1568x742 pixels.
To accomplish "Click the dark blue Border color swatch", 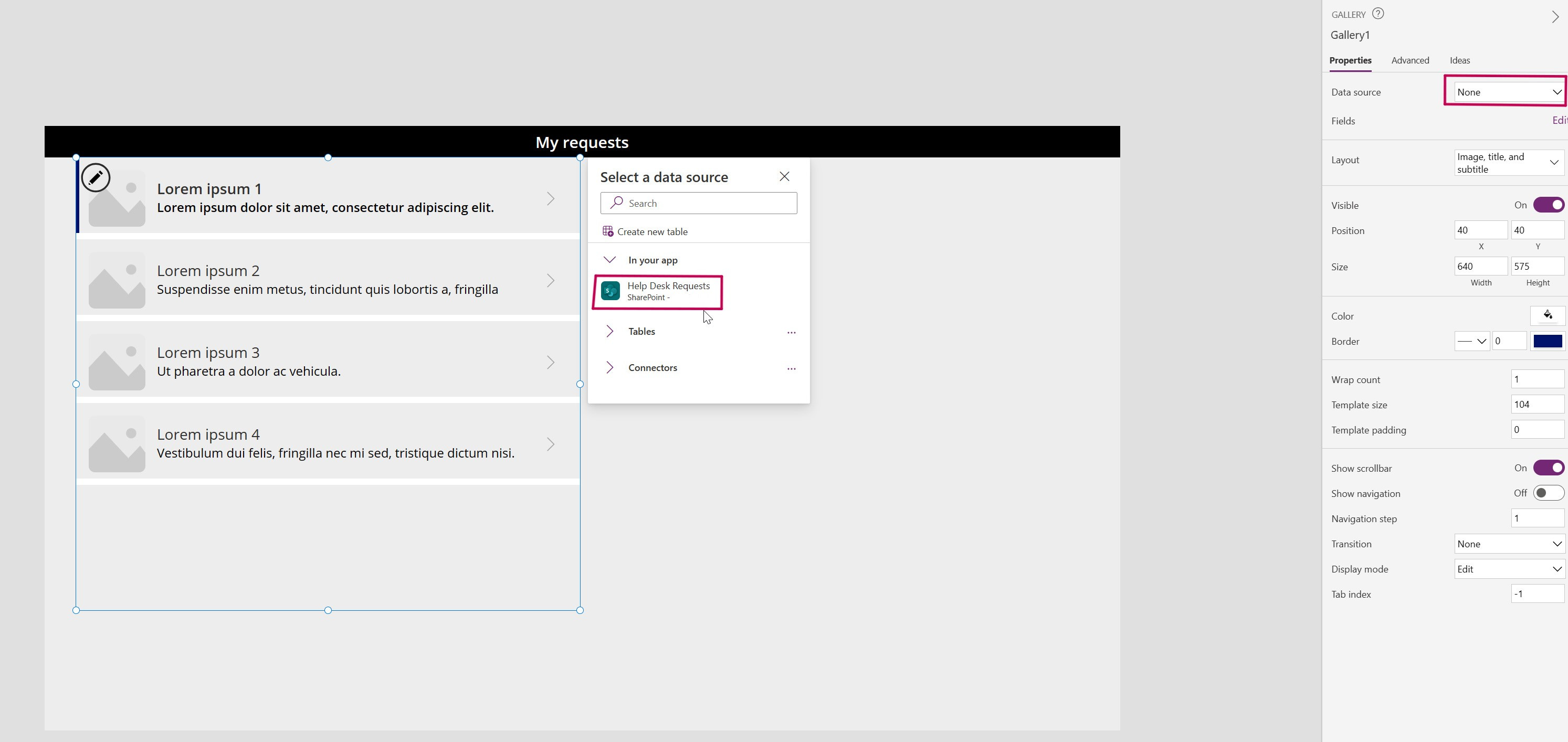I will (1546, 342).
